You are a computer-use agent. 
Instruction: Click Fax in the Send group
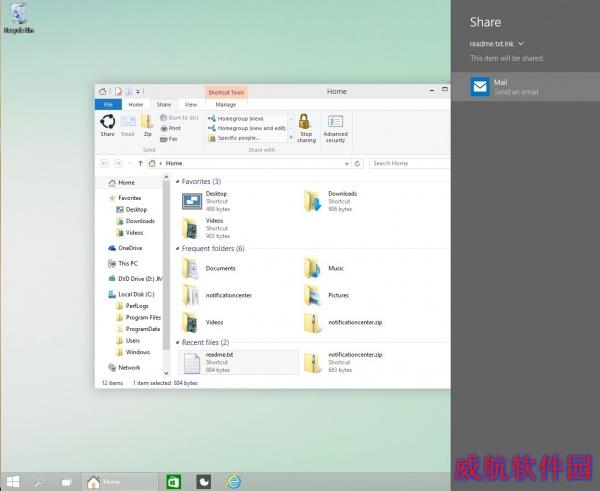coord(169,139)
